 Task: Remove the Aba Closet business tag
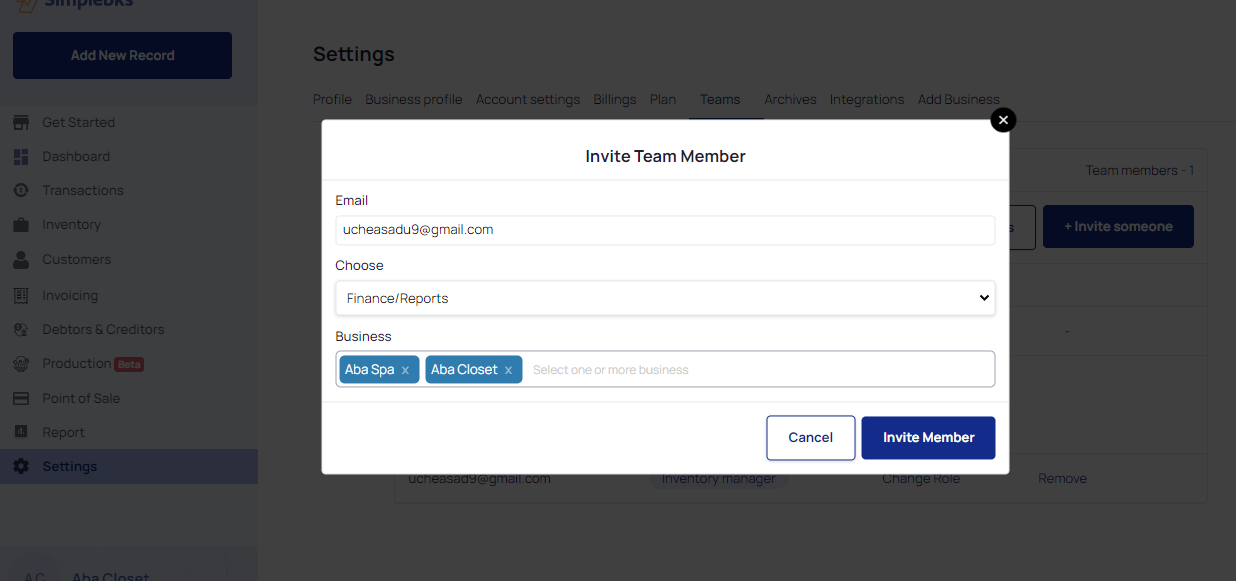508,370
